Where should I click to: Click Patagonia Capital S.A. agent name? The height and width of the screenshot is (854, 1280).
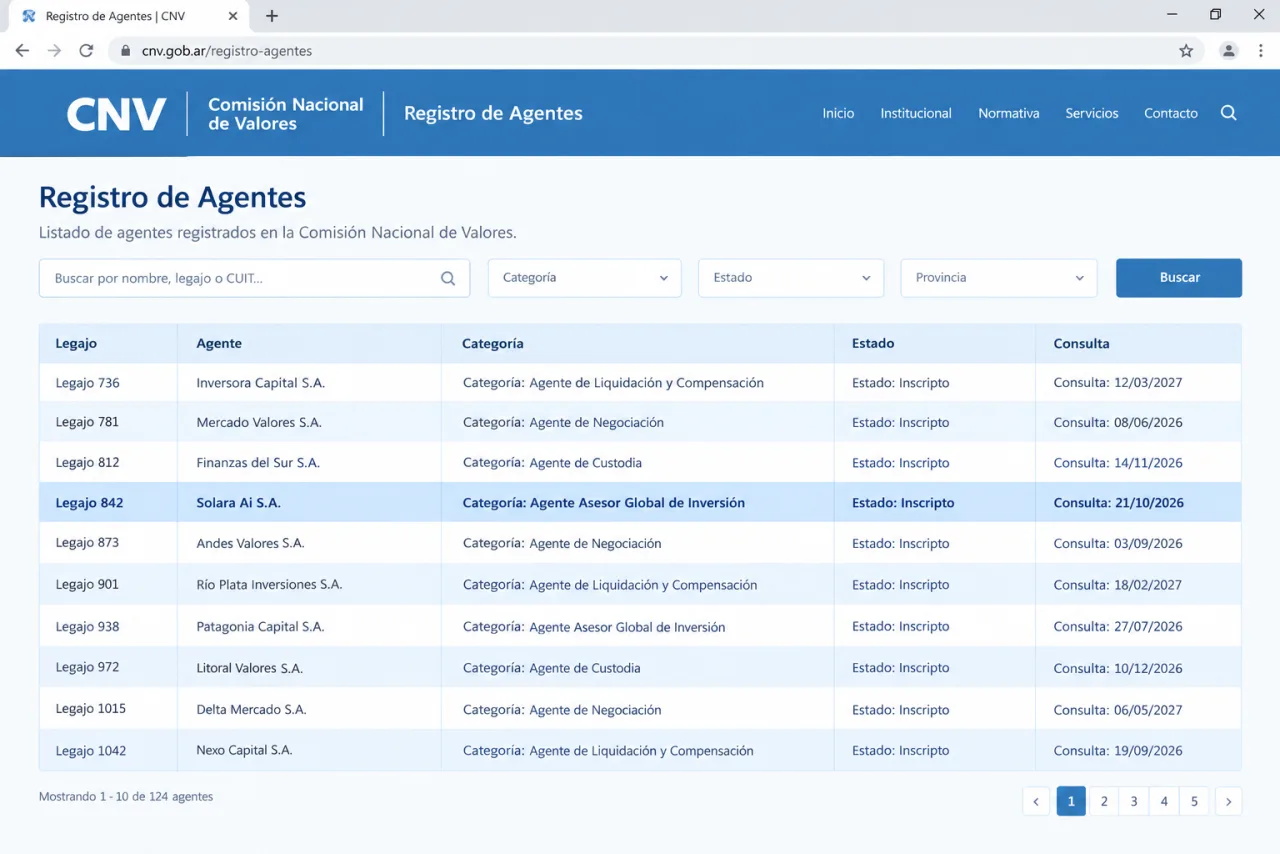[x=260, y=627]
